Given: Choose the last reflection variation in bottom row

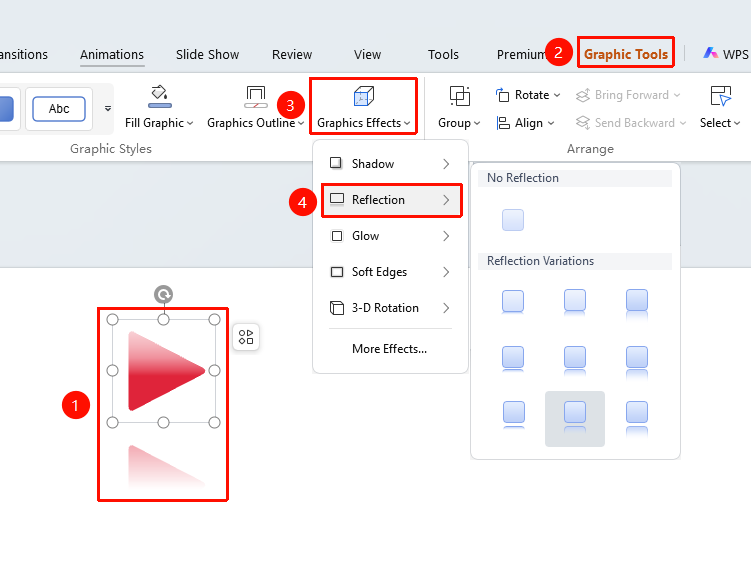Looking at the screenshot, I should pos(637,418).
